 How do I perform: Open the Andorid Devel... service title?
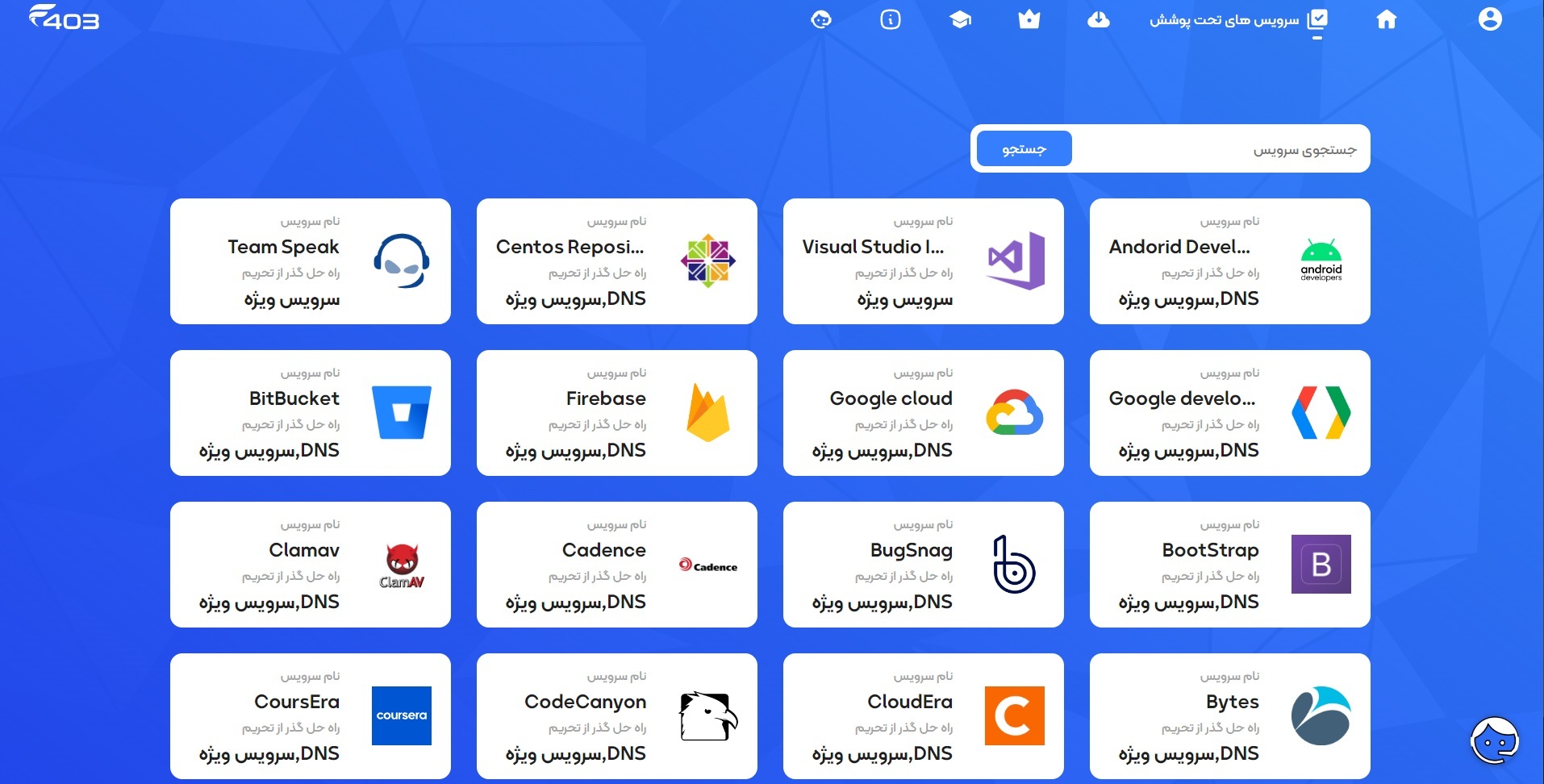click(1180, 247)
